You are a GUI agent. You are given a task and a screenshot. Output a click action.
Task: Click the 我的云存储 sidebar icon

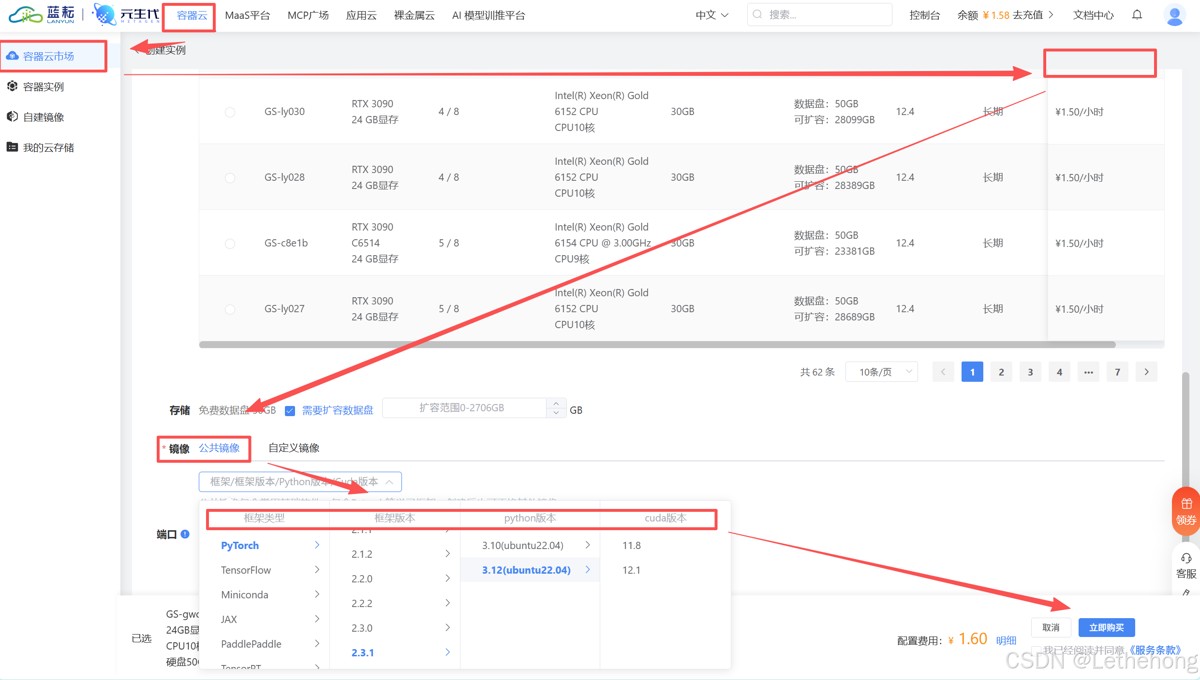coord(13,147)
